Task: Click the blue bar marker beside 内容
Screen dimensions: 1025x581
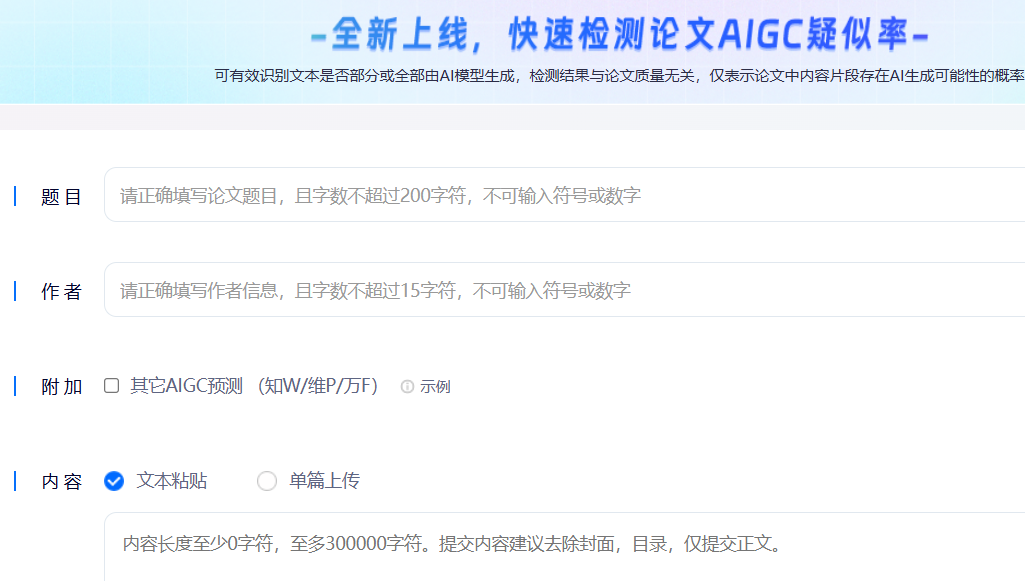Action: click(15, 481)
